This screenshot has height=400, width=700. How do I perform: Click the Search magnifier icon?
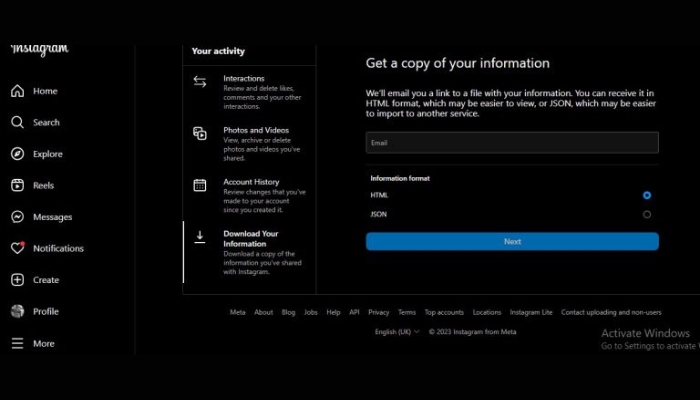tap(17, 122)
